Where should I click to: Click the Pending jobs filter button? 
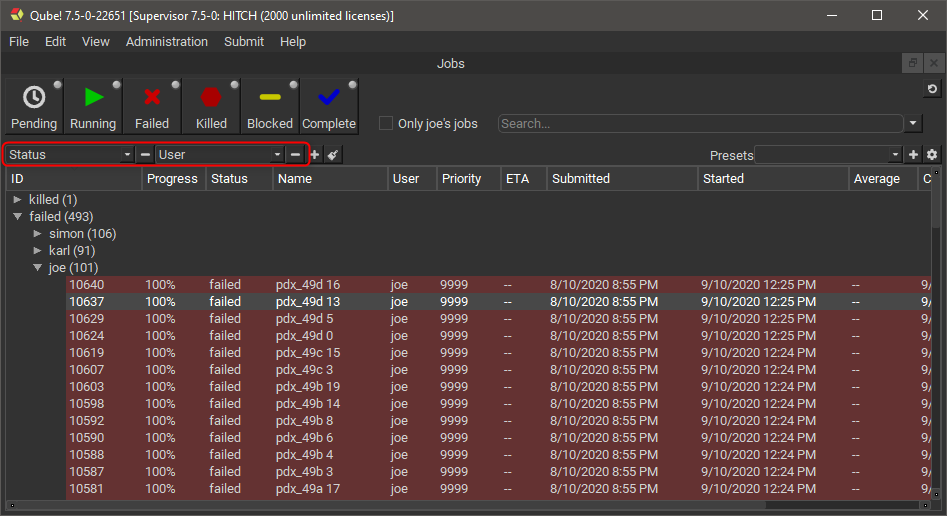tap(33, 106)
